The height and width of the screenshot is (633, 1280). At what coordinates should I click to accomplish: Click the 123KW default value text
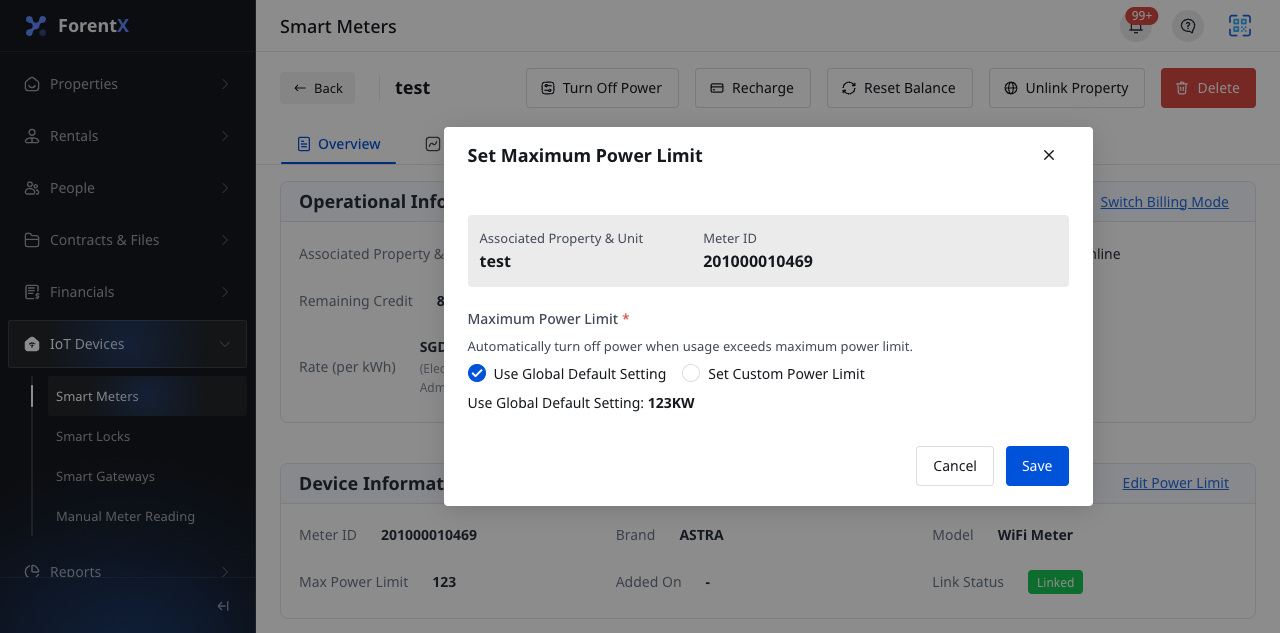671,404
